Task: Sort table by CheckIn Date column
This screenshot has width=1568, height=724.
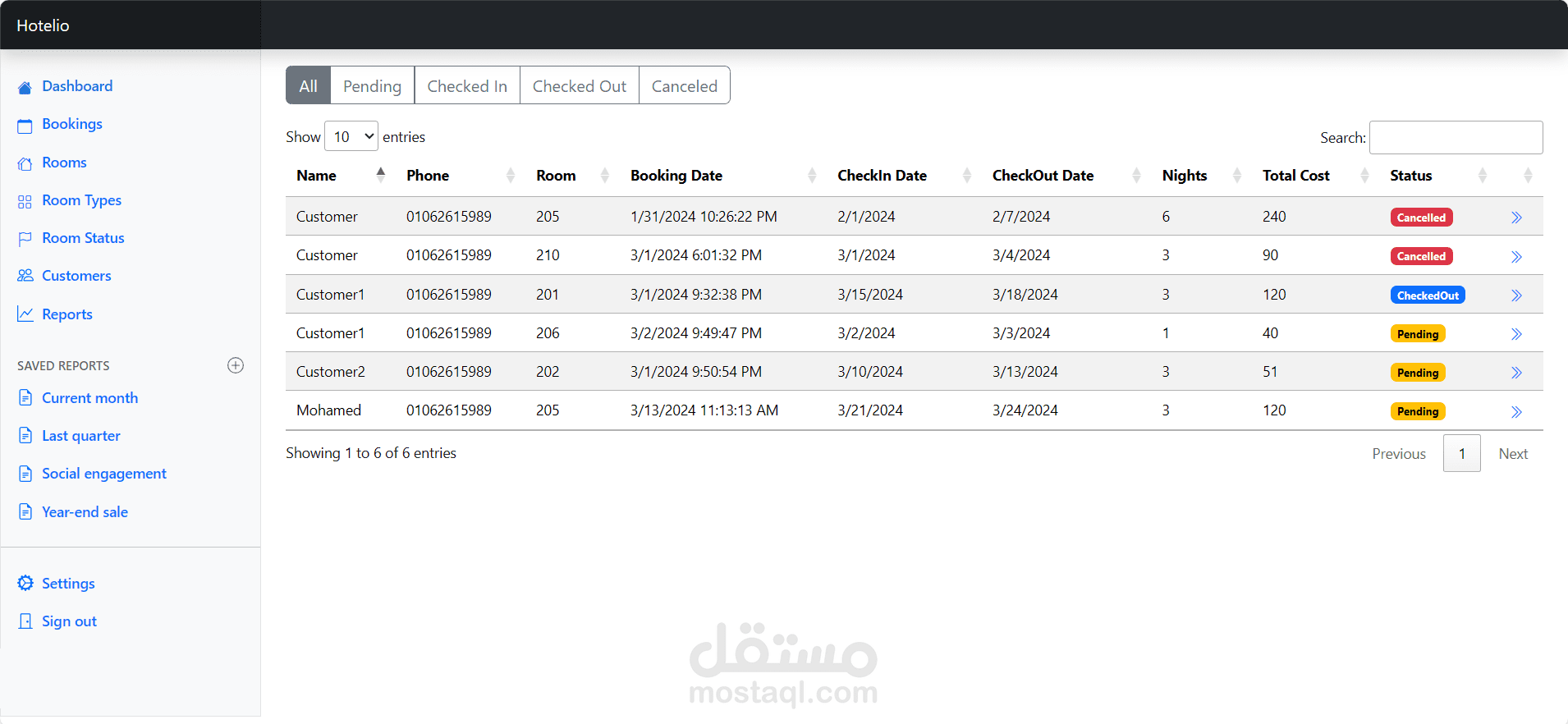Action: 905,176
